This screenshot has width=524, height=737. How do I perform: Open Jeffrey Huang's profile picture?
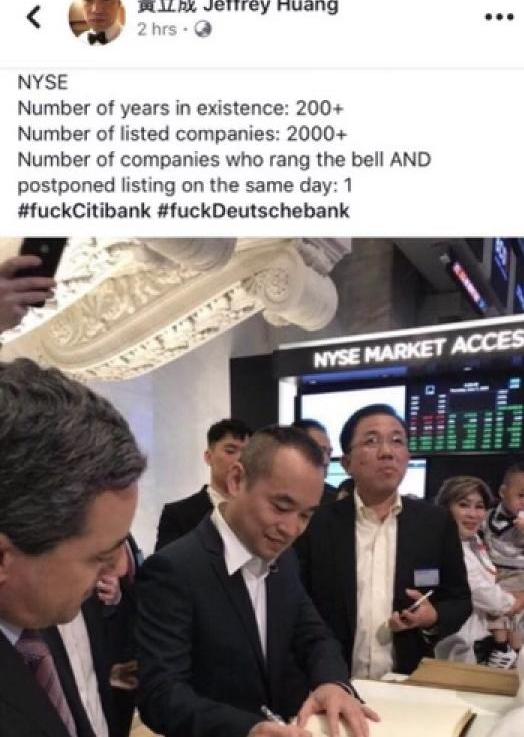tap(97, 20)
